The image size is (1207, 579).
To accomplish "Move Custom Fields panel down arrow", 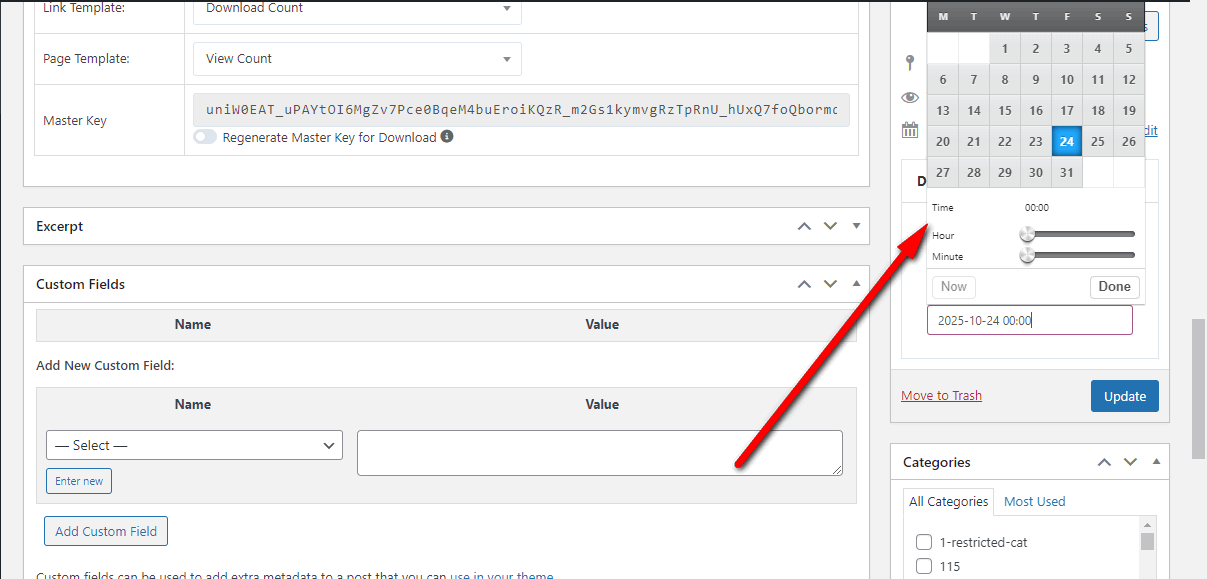I will (x=830, y=284).
